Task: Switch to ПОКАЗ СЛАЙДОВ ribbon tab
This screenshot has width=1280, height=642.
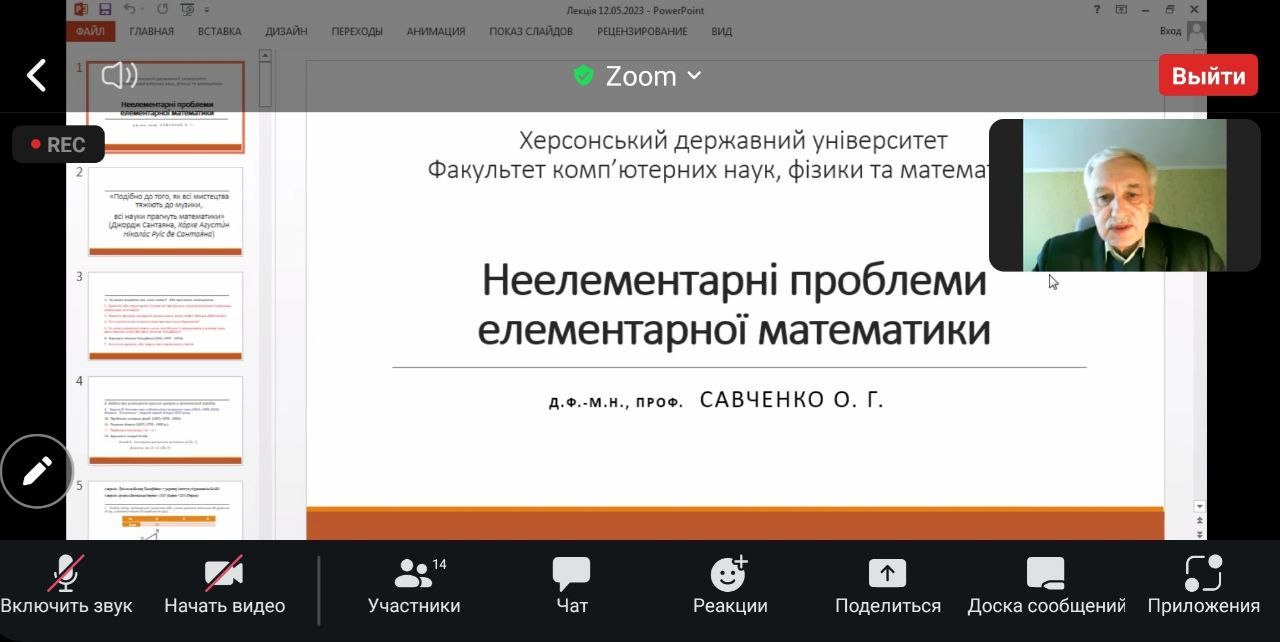Action: (x=531, y=31)
